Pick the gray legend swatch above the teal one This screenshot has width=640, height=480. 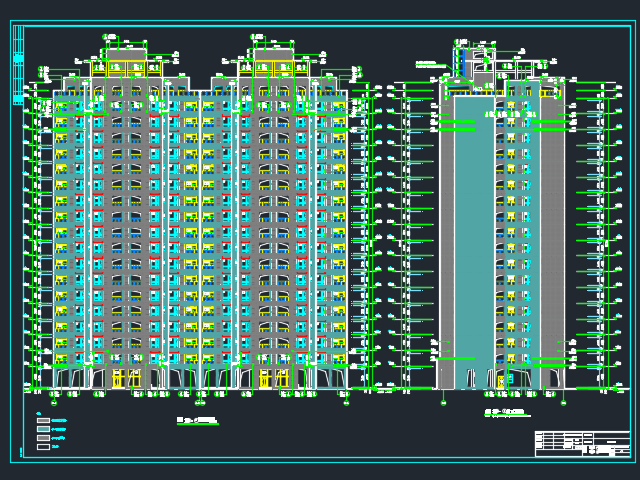43,420
